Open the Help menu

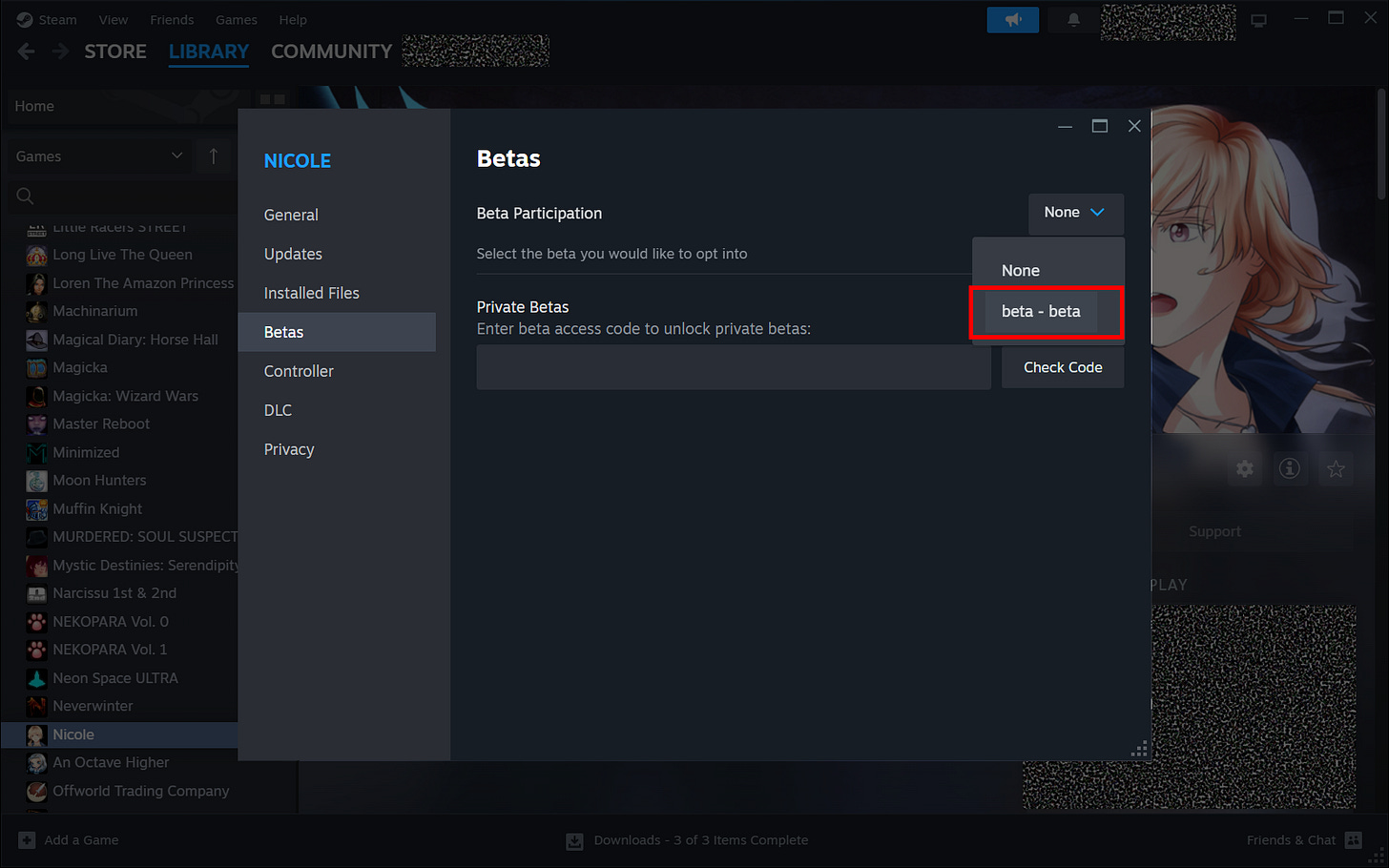point(293,20)
